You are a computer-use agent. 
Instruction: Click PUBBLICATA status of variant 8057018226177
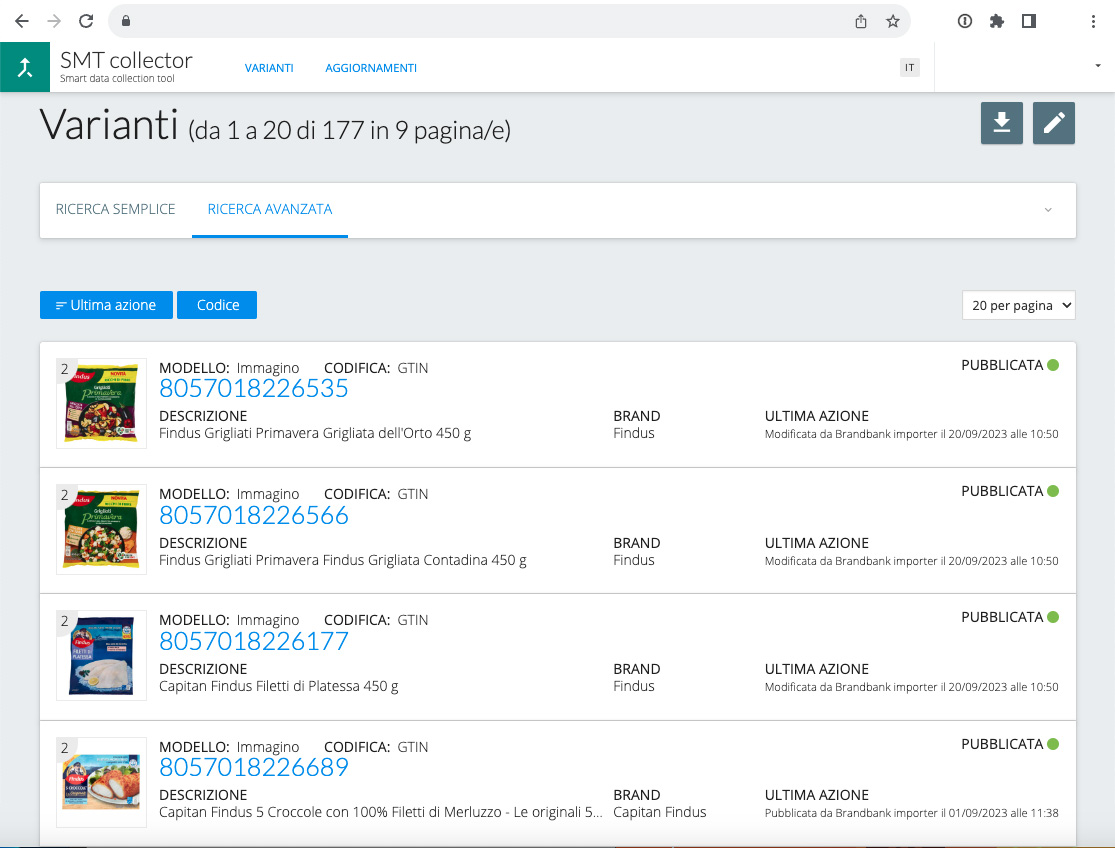tap(1010, 617)
